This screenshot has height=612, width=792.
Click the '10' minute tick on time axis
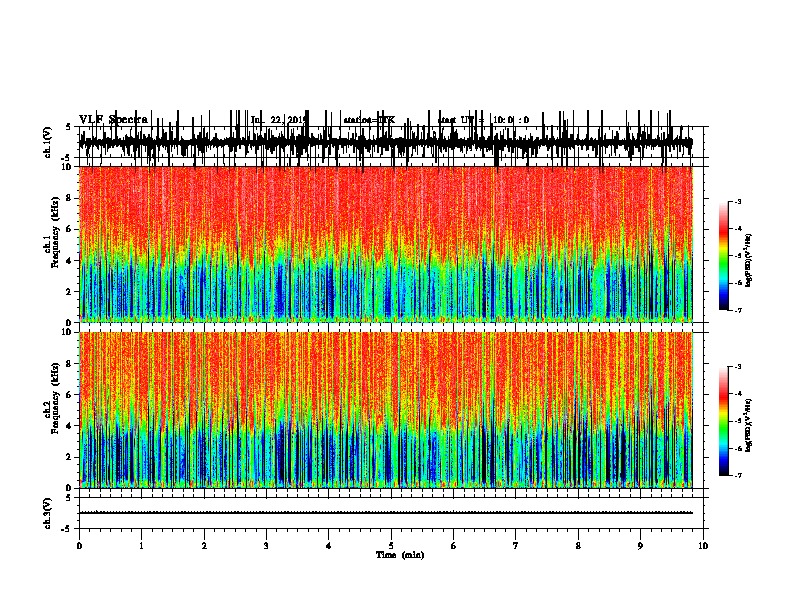[703, 546]
